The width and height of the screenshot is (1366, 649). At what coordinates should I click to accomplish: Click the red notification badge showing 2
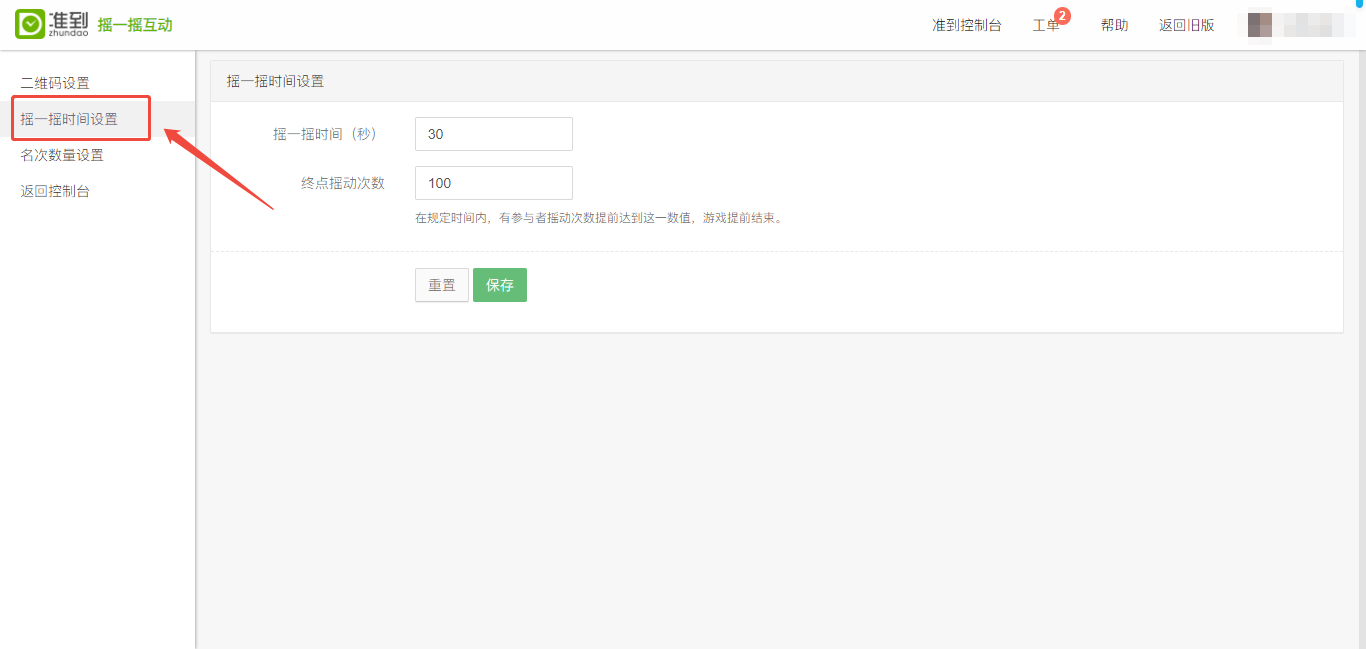[1062, 15]
